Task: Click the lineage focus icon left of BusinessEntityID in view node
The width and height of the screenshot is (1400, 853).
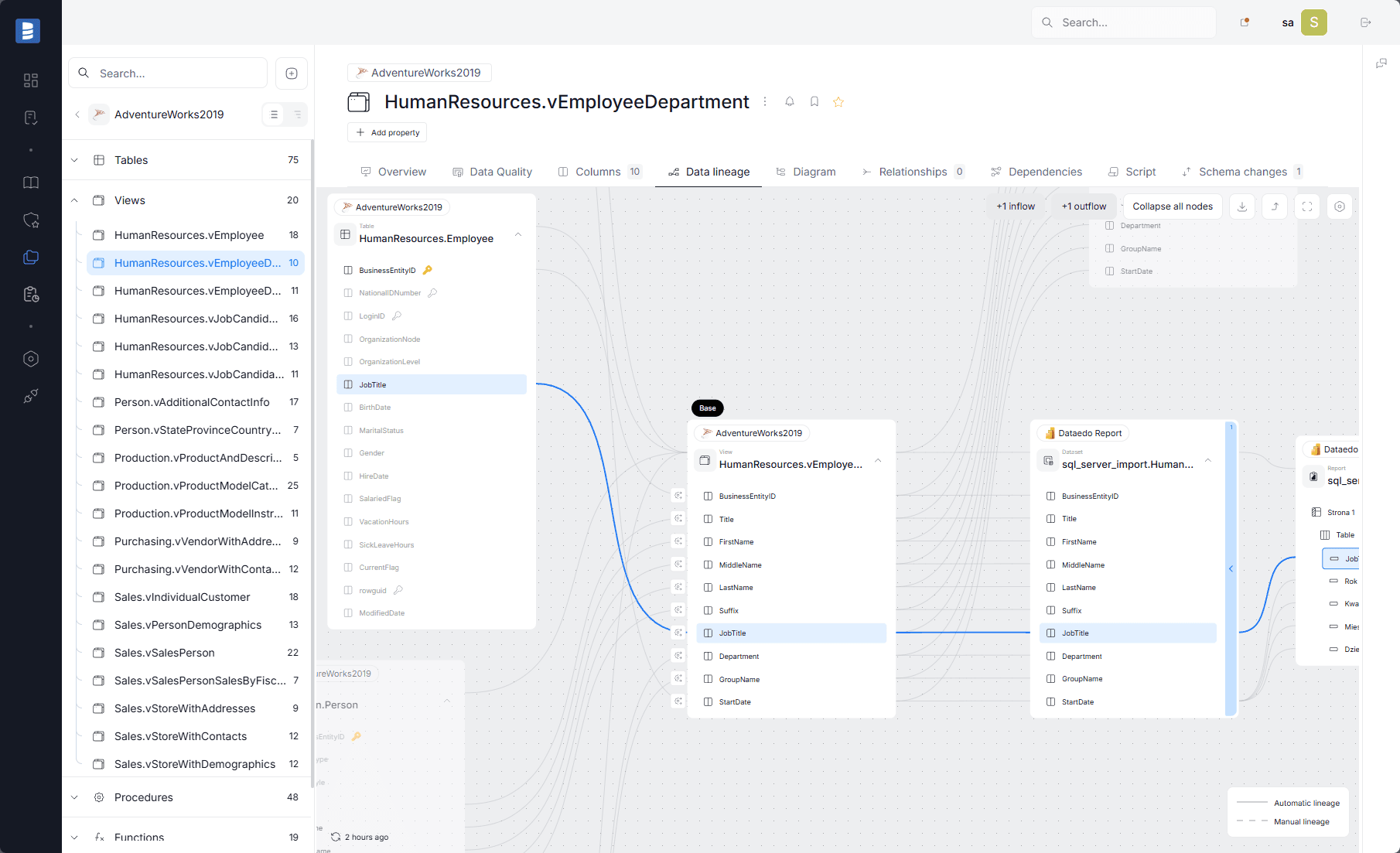Action: pyautogui.click(x=678, y=496)
